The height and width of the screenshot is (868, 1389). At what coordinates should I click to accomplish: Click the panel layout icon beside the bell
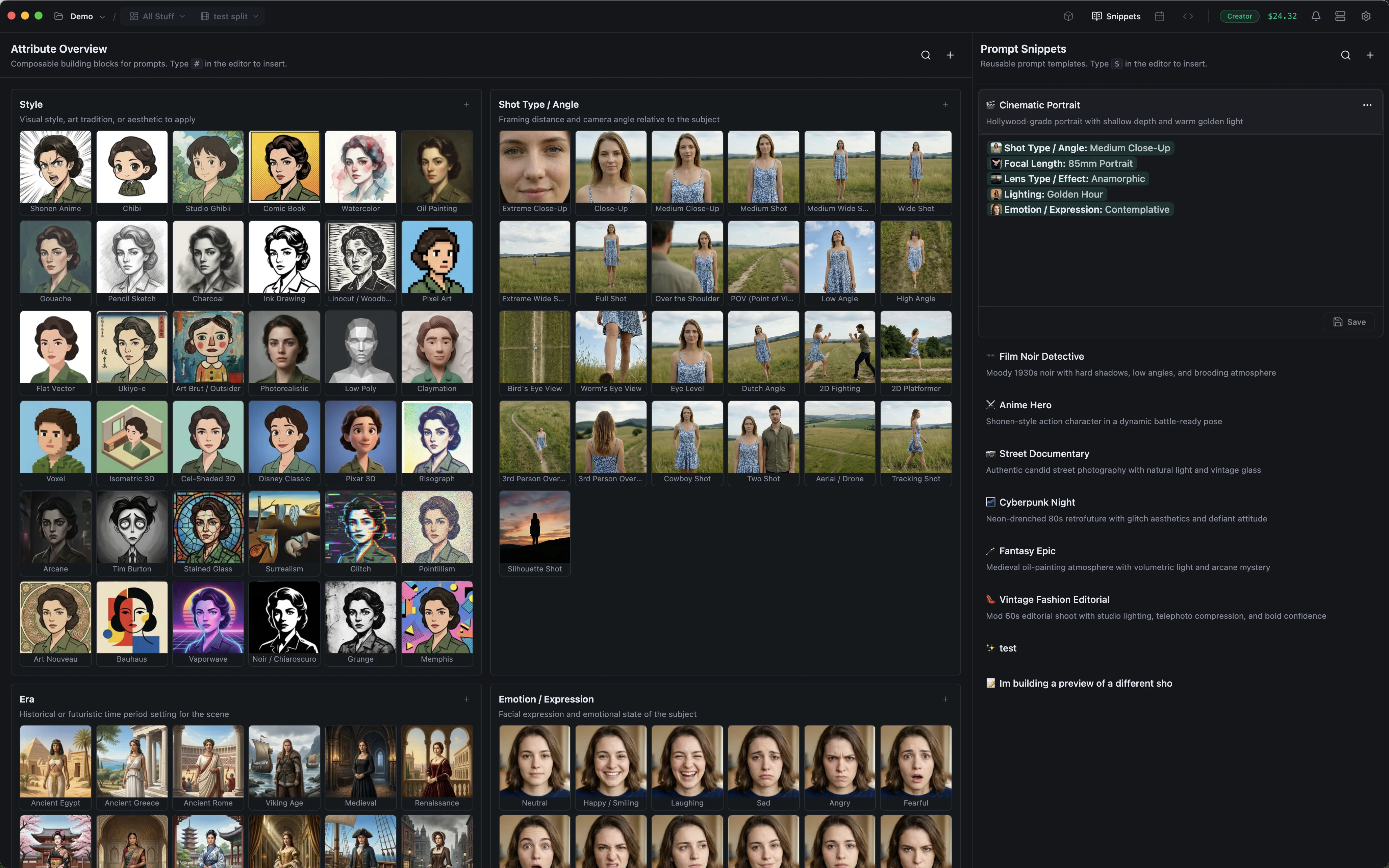pos(1340,16)
